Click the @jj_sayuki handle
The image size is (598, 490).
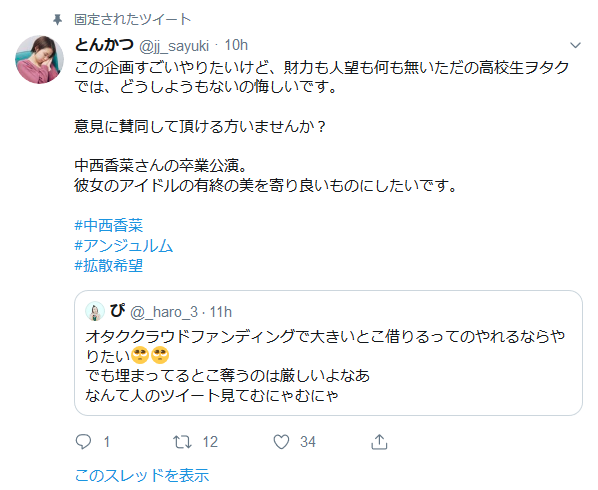click(174, 46)
